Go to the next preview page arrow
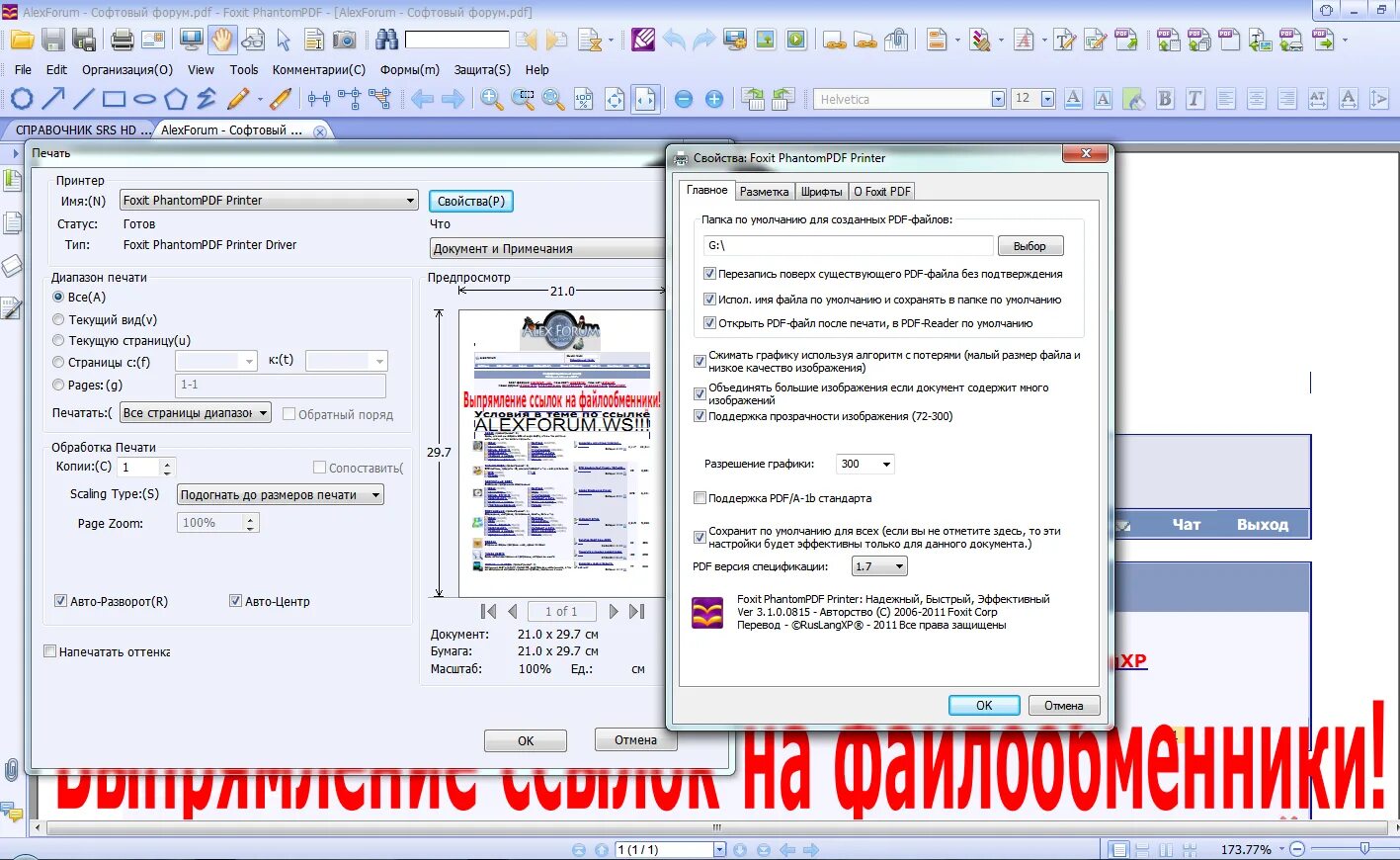1400x860 pixels. coord(614,611)
